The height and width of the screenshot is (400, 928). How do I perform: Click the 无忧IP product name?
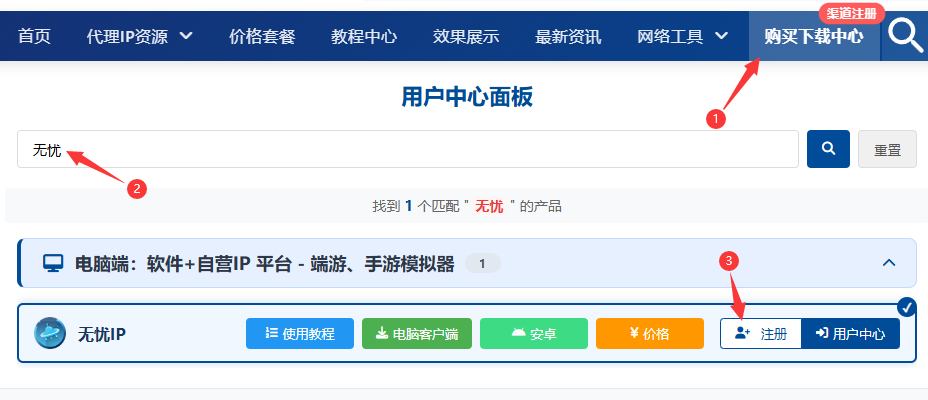pyautogui.click(x=102, y=334)
